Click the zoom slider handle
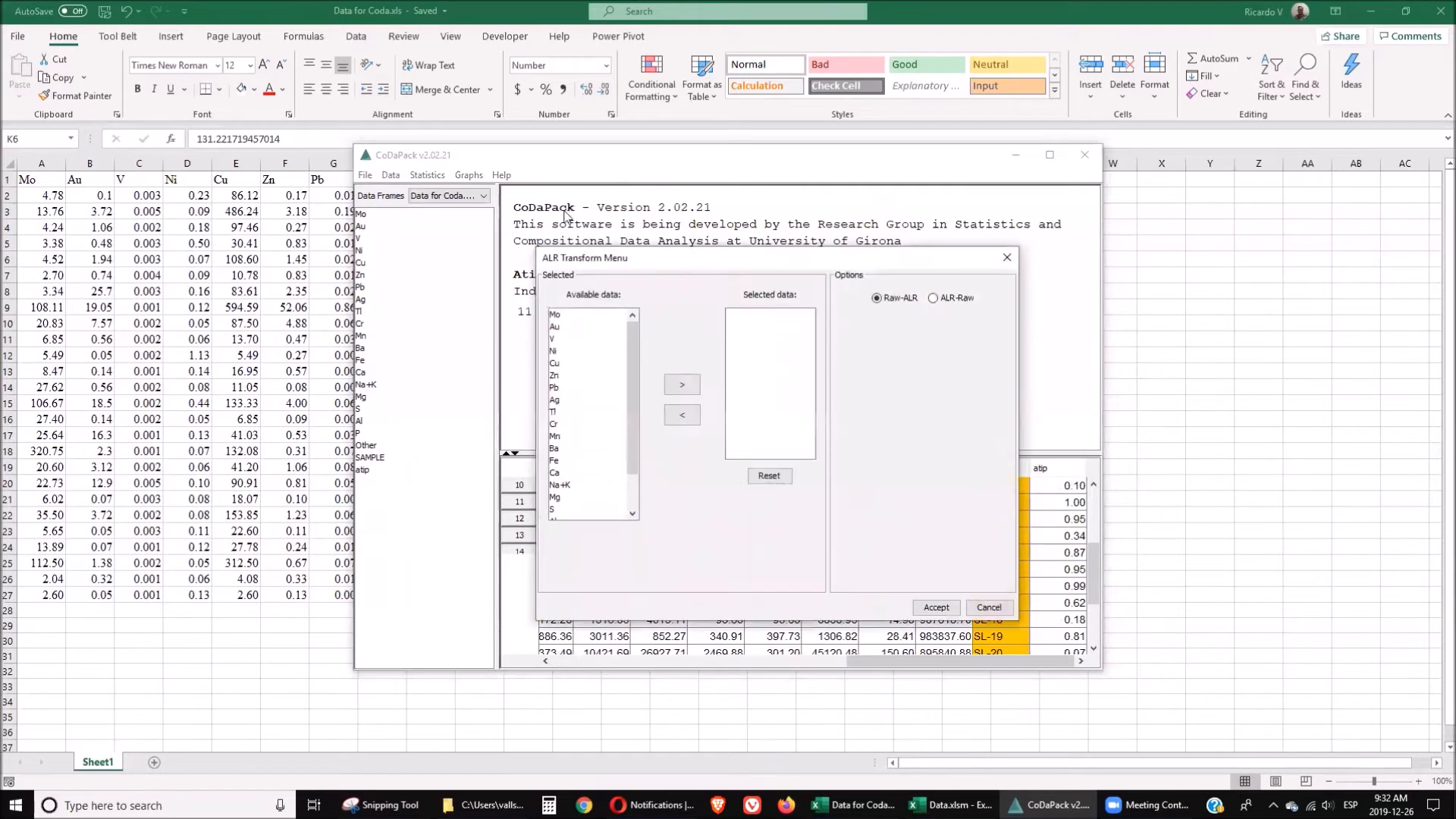This screenshot has width=1456, height=819. click(x=1373, y=781)
